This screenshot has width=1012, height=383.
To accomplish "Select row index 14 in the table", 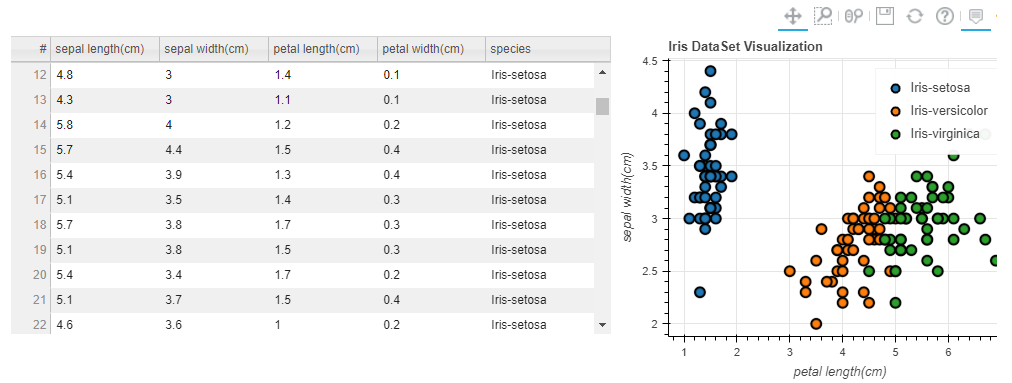I will (31, 125).
